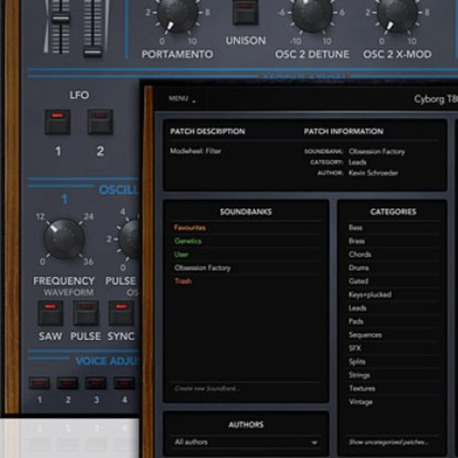Open the MENU dropdown in the patch browser

[x=182, y=99]
